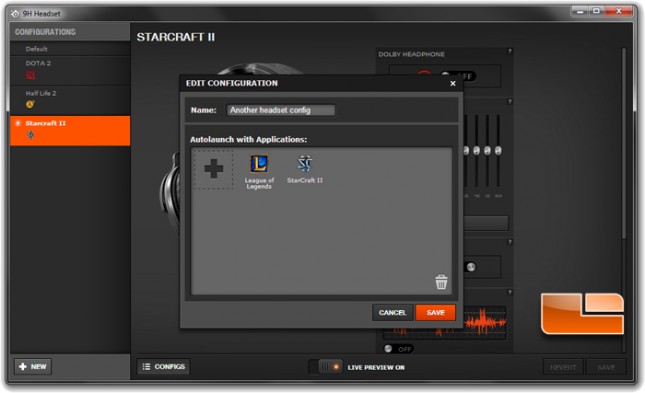Click the 9H Headset title bar icon
Screen dimensions: 645x393
pyautogui.click(x=15, y=14)
